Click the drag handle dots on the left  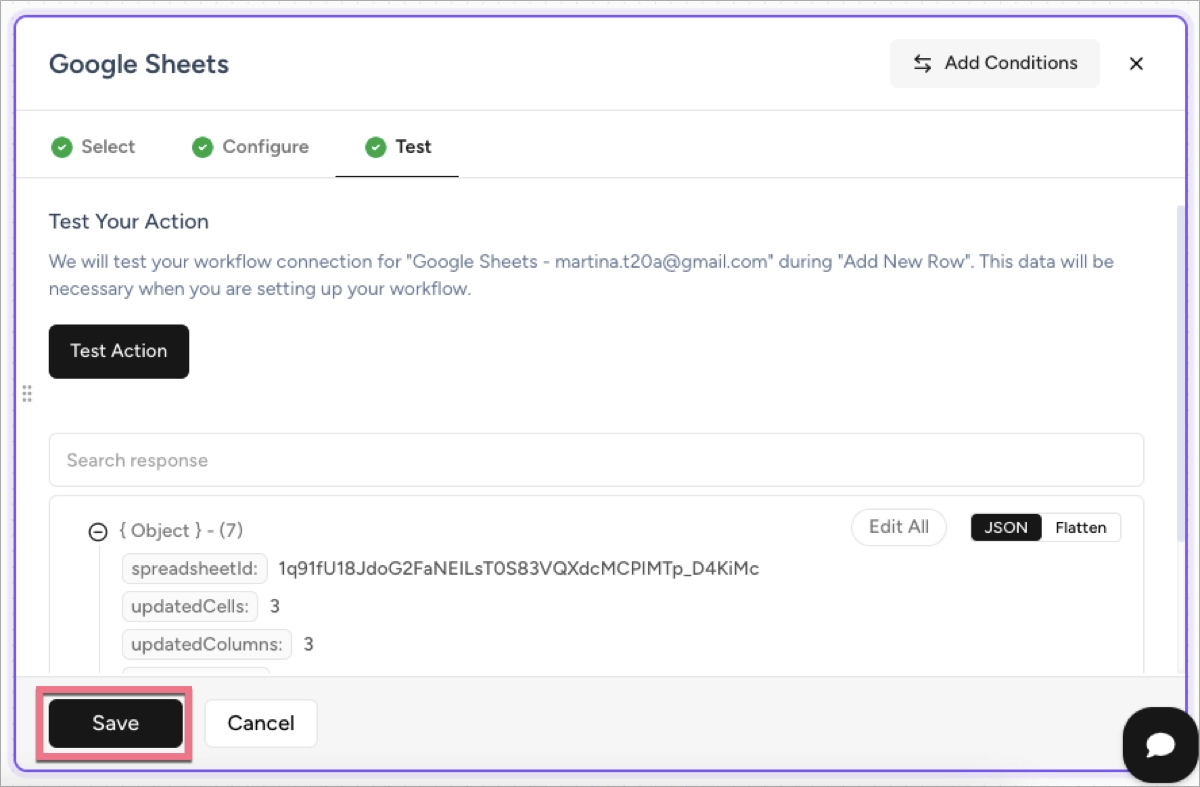(x=27, y=393)
